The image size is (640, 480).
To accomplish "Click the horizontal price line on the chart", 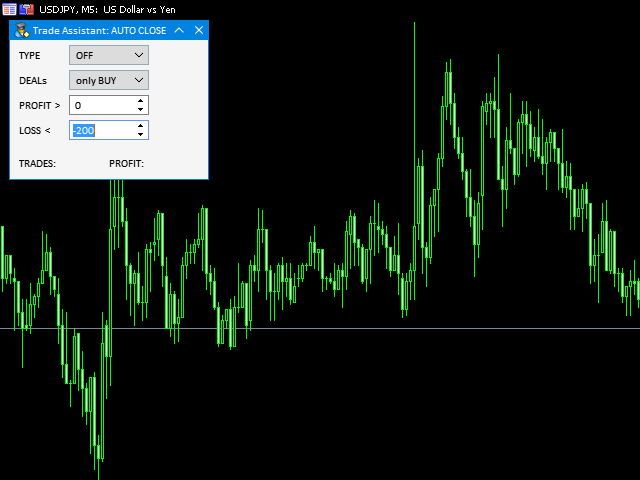I will tap(400, 328).
